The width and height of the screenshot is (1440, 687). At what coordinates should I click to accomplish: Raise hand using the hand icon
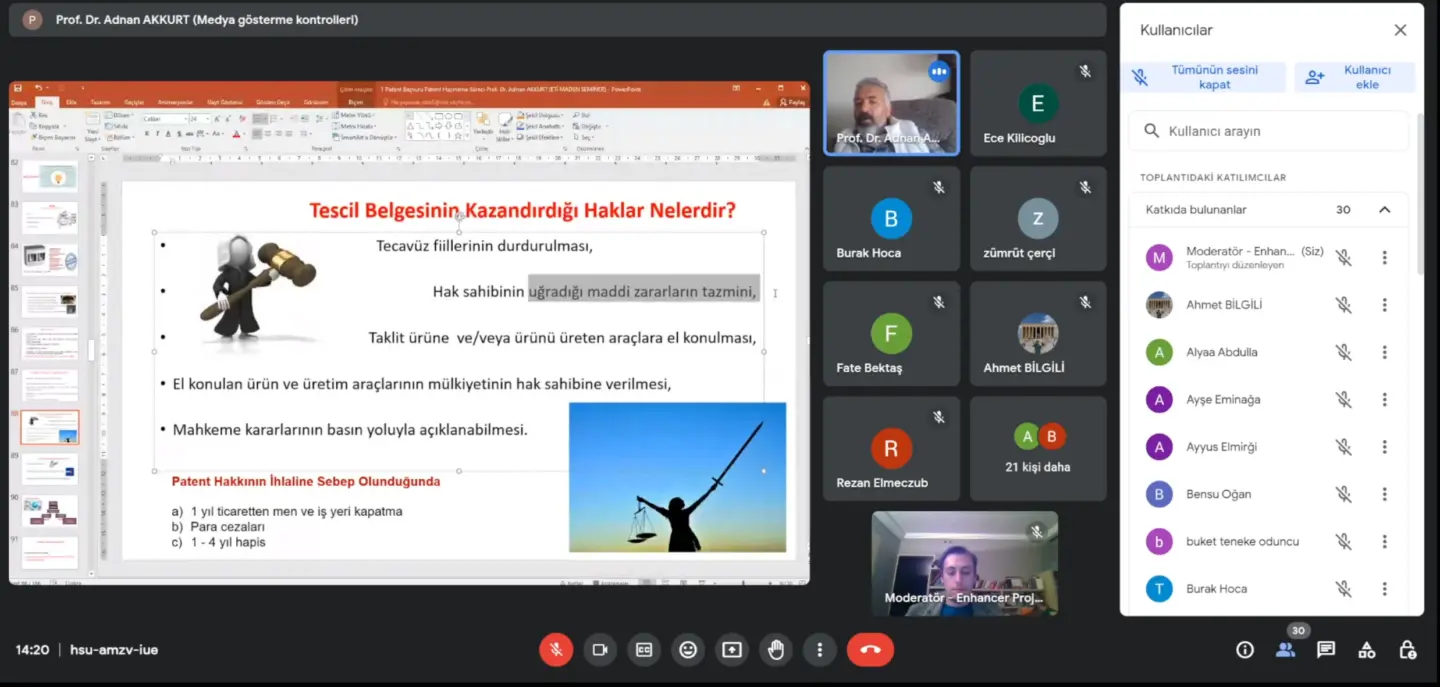coord(776,650)
